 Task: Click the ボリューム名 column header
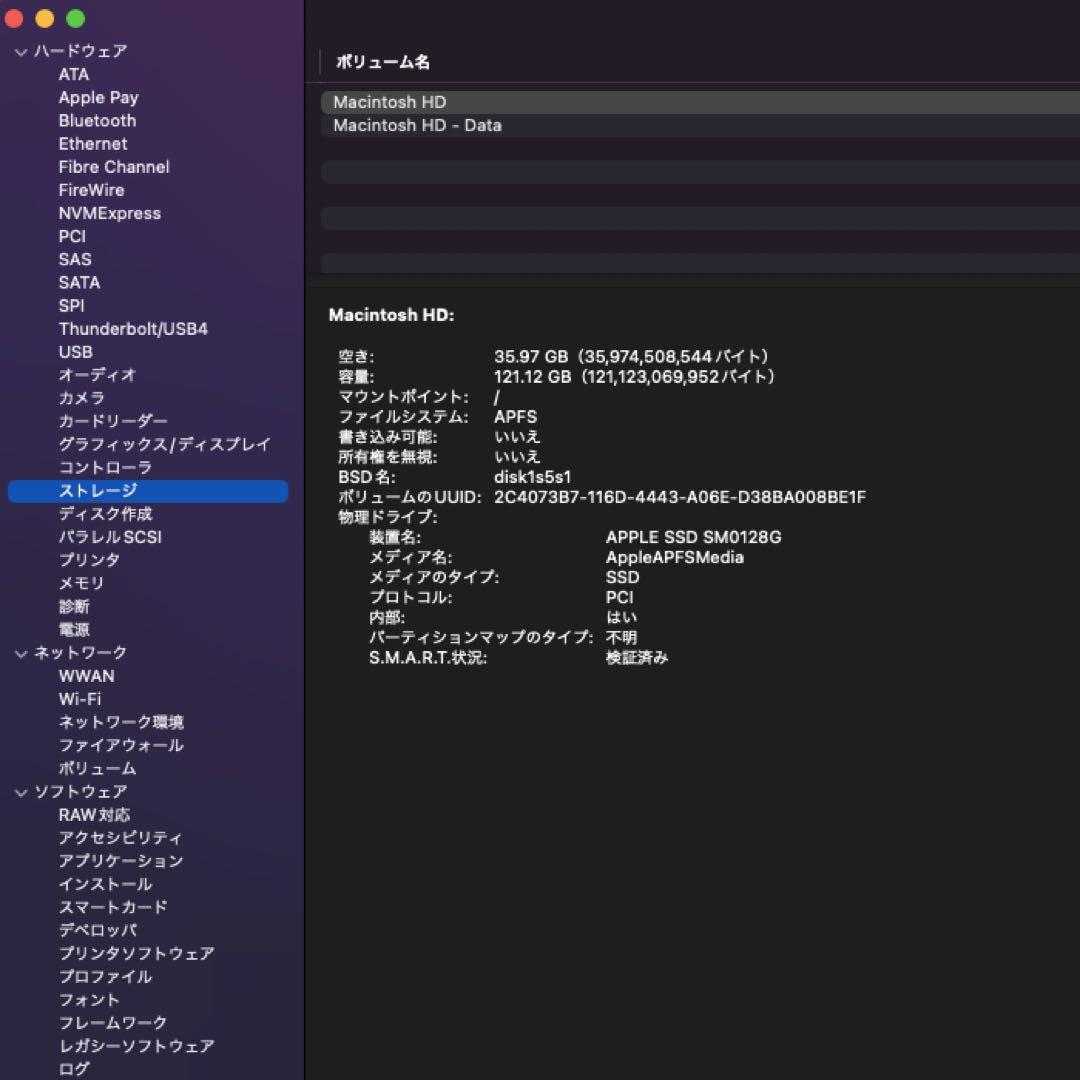383,61
